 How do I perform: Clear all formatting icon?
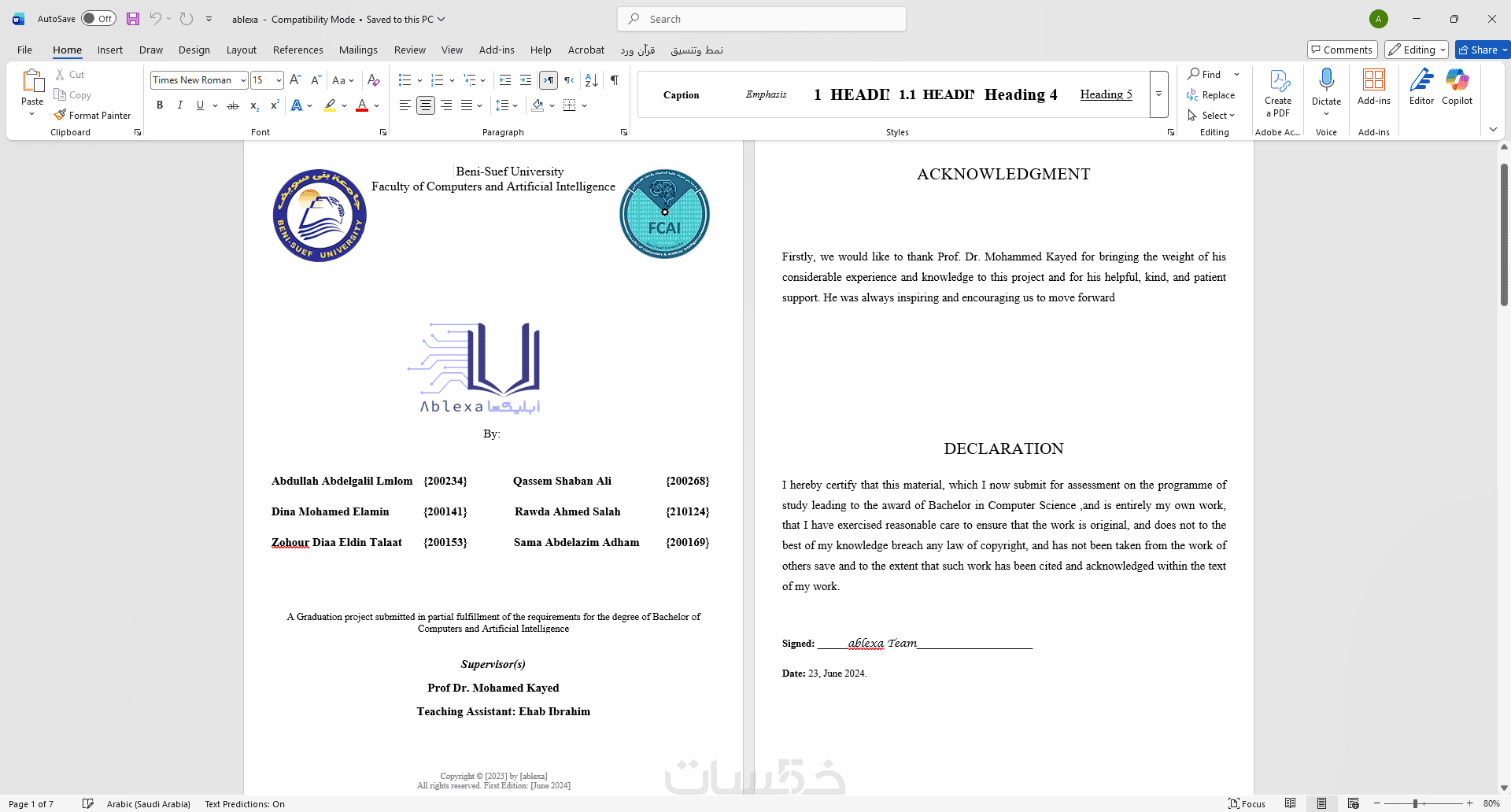(374, 80)
